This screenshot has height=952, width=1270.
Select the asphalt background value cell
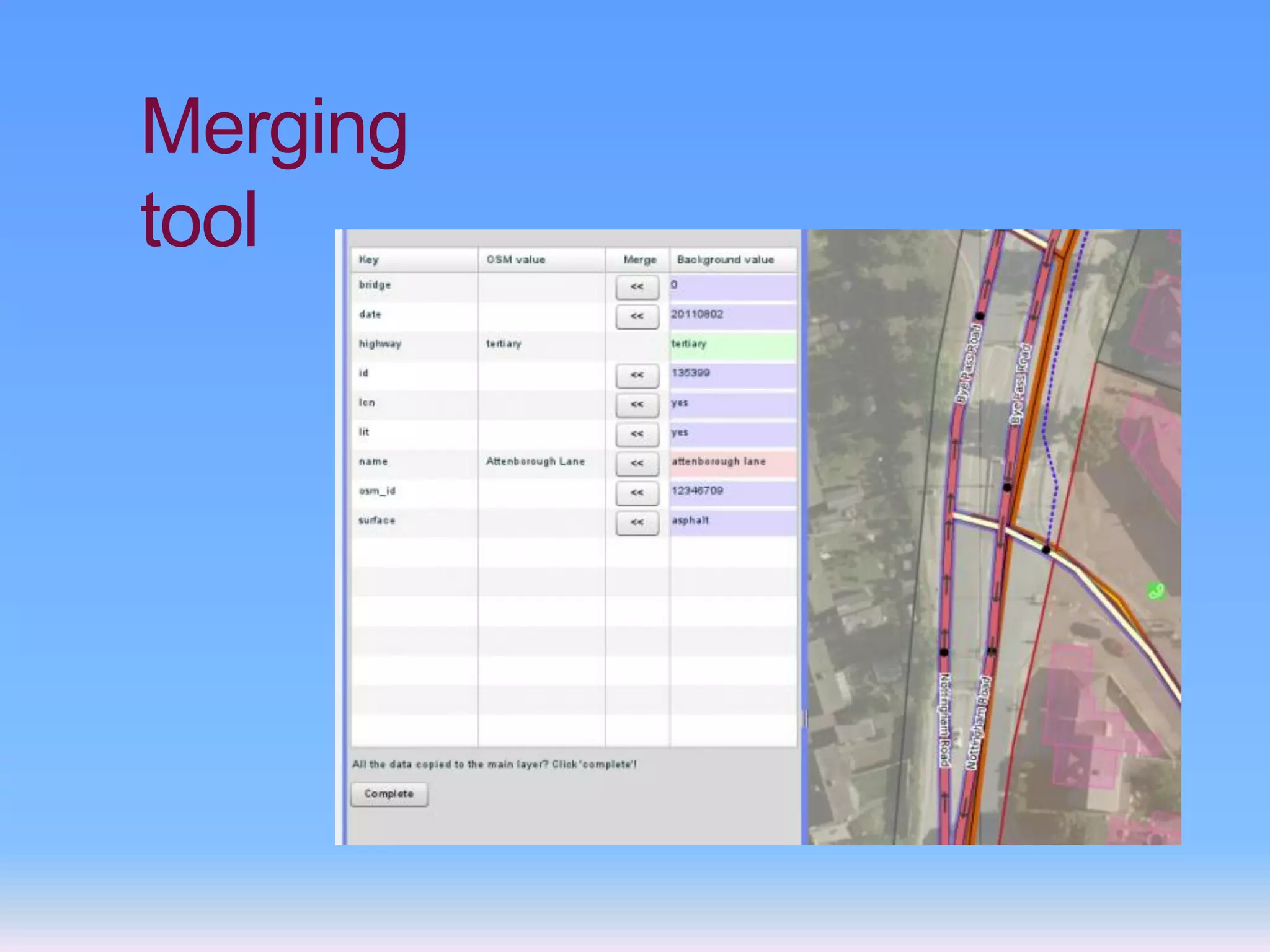[732, 521]
